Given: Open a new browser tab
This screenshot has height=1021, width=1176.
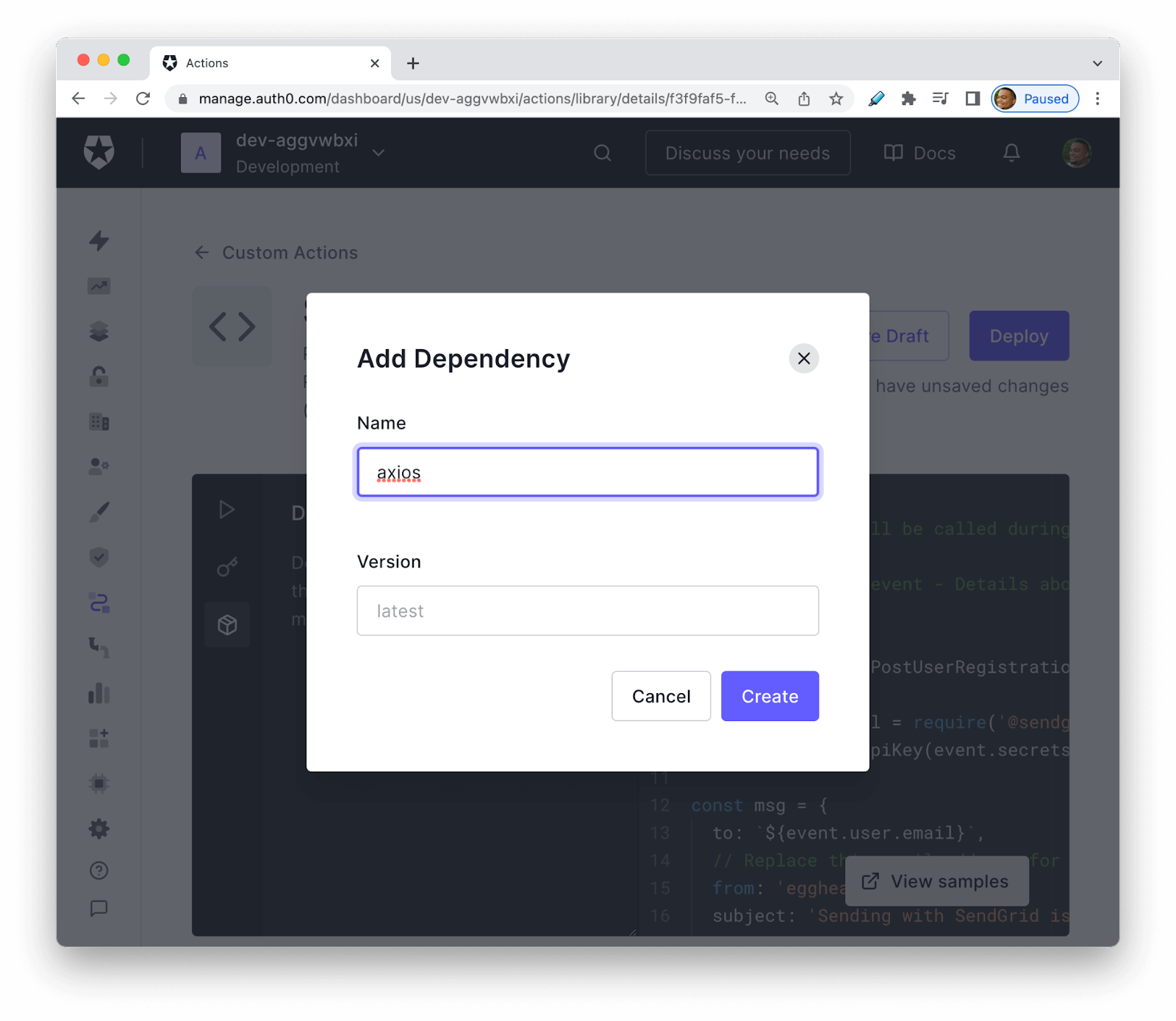Looking at the screenshot, I should 413,63.
